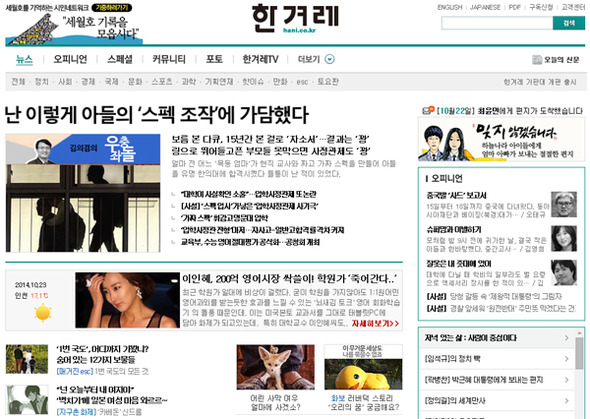Open the main headline about 스펙 조작
The image size is (590, 419).
(x=156, y=115)
